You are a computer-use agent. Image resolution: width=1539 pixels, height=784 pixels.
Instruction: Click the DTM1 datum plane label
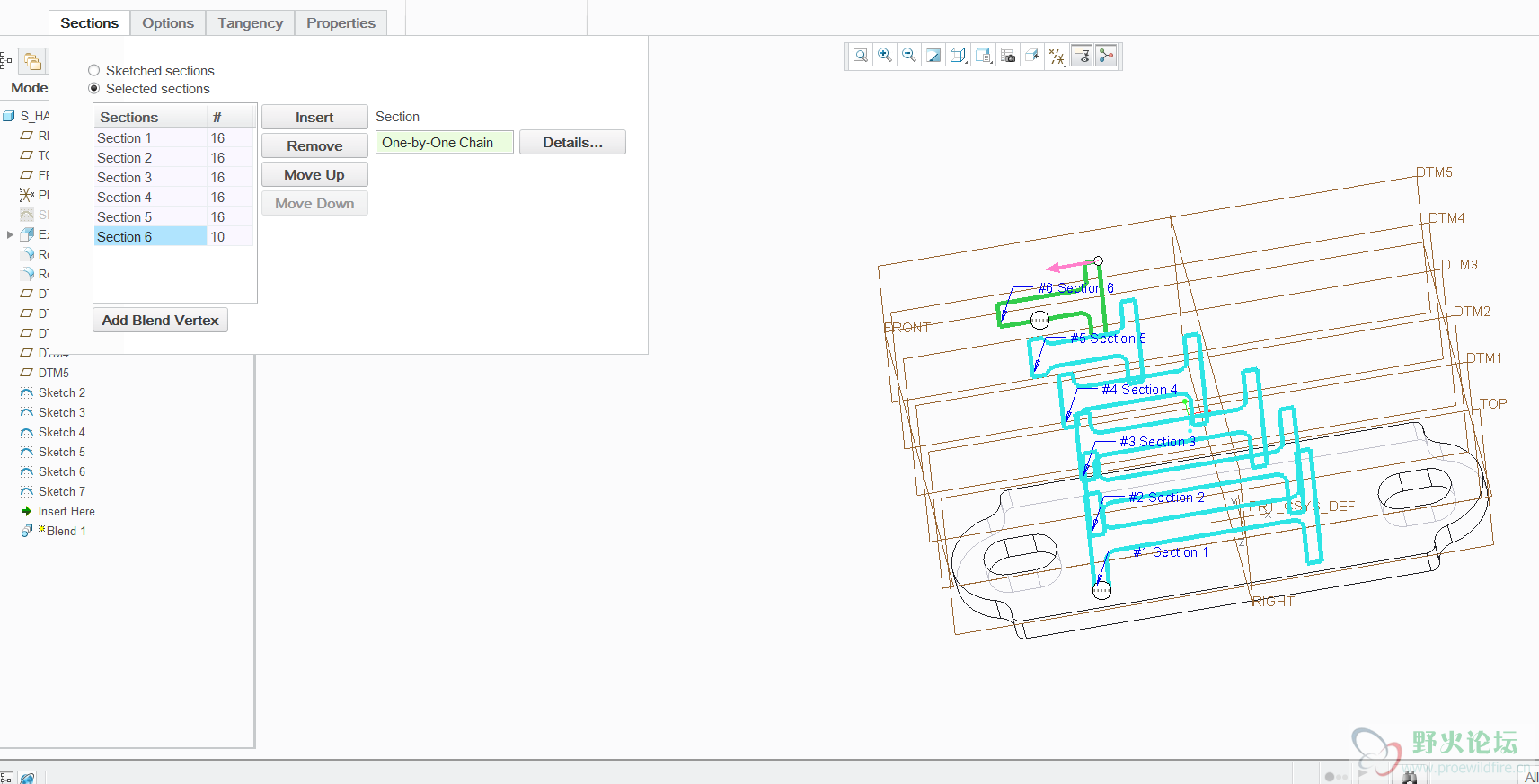(1484, 357)
